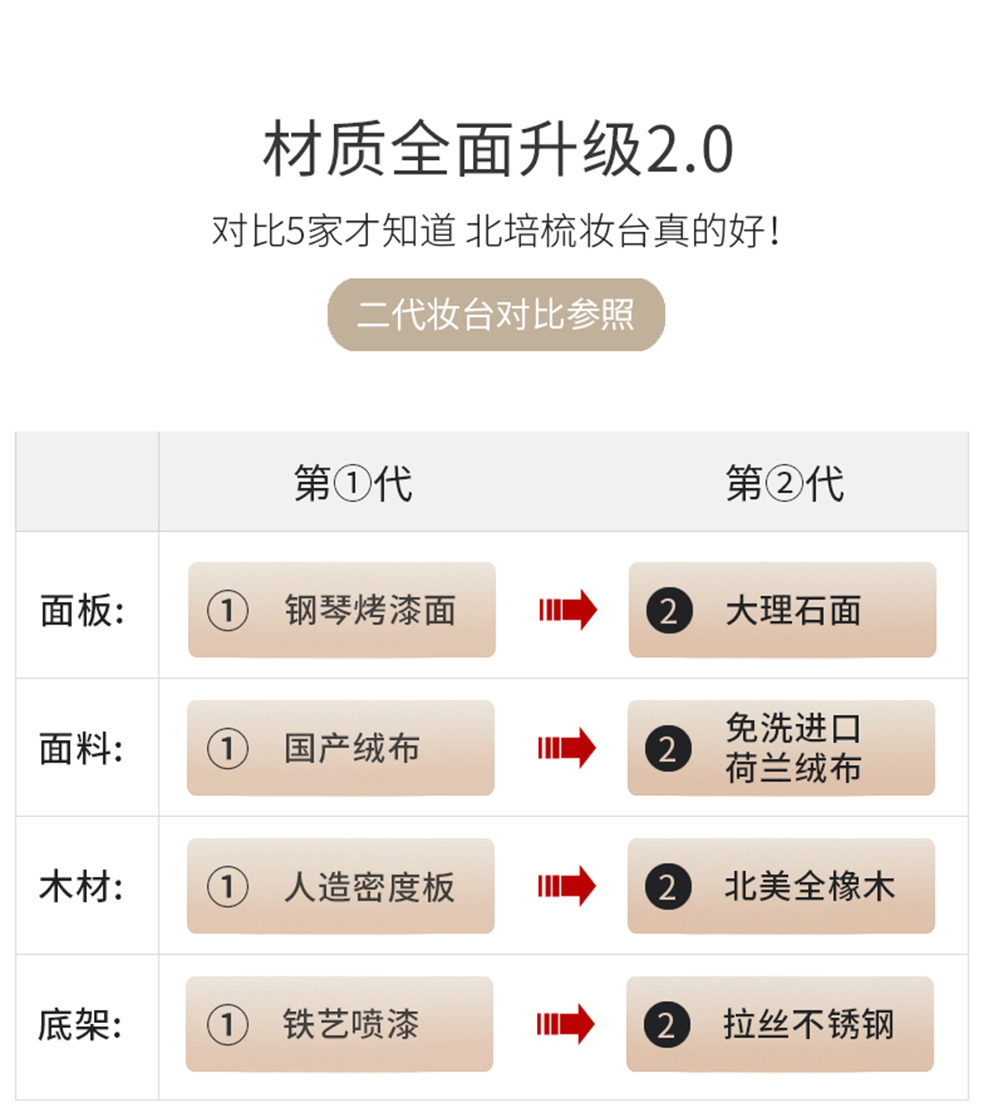
Task: Click the 面板: row label
Action: (82, 610)
